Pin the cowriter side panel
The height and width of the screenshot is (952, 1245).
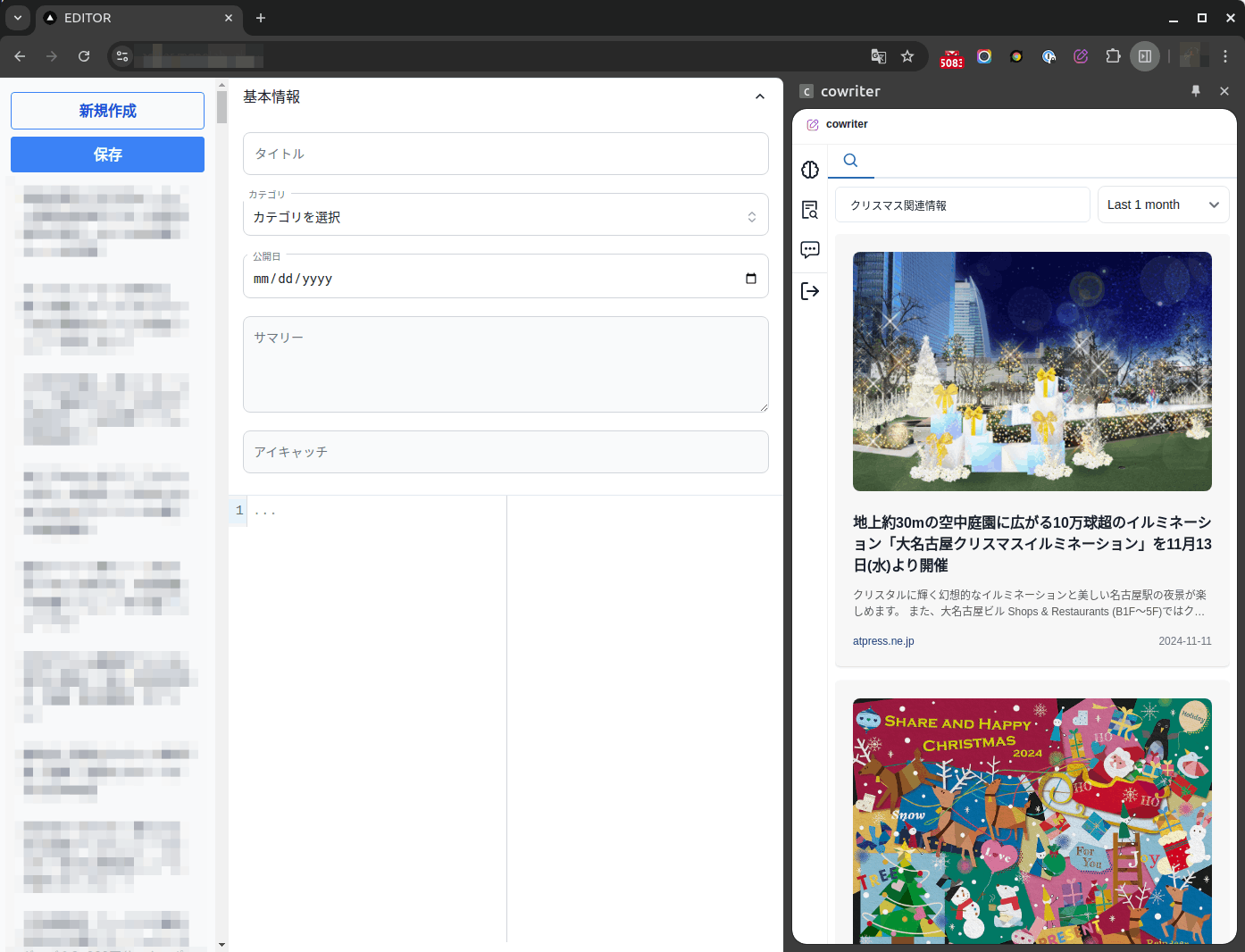[1196, 91]
